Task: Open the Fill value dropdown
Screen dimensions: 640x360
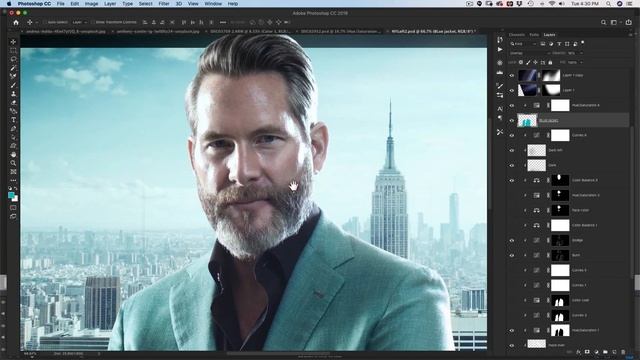Action: coord(581,62)
